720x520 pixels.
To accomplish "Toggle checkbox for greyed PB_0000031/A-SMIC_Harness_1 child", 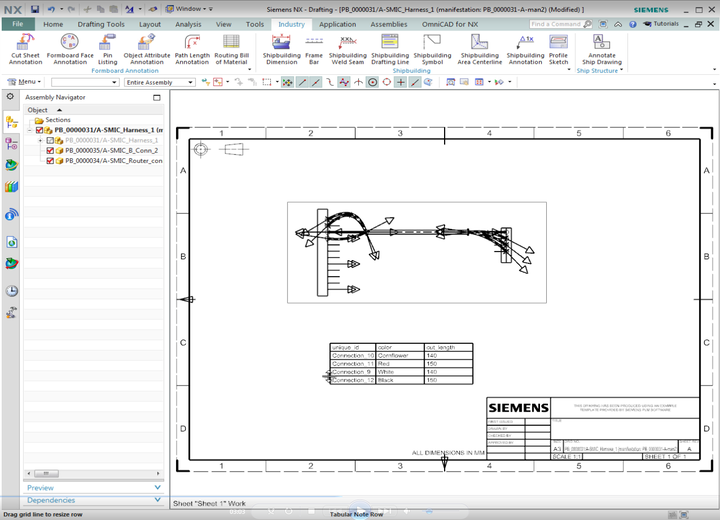I will point(51,140).
